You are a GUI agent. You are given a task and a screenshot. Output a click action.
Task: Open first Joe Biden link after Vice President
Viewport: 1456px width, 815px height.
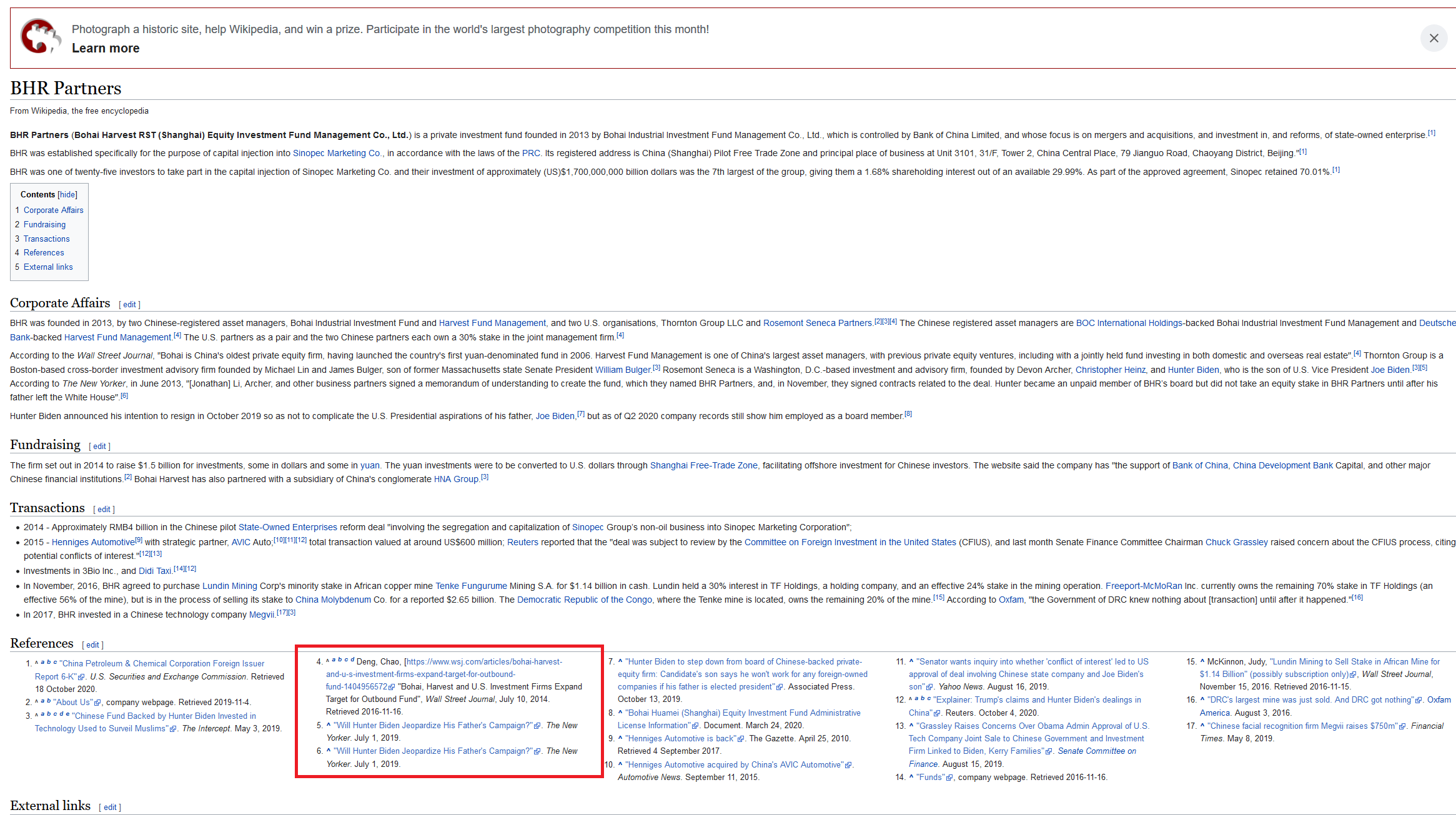(x=1390, y=370)
